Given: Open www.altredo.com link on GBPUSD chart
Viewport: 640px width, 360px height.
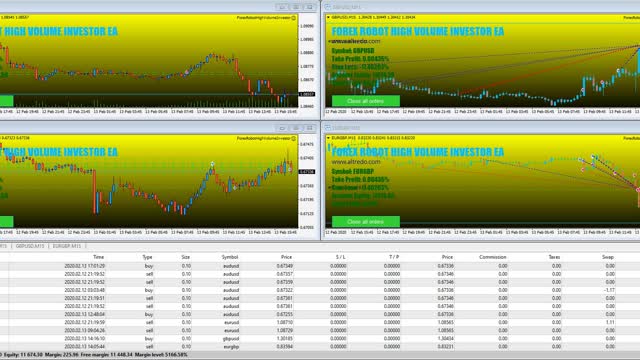Looking at the screenshot, I should [x=356, y=41].
